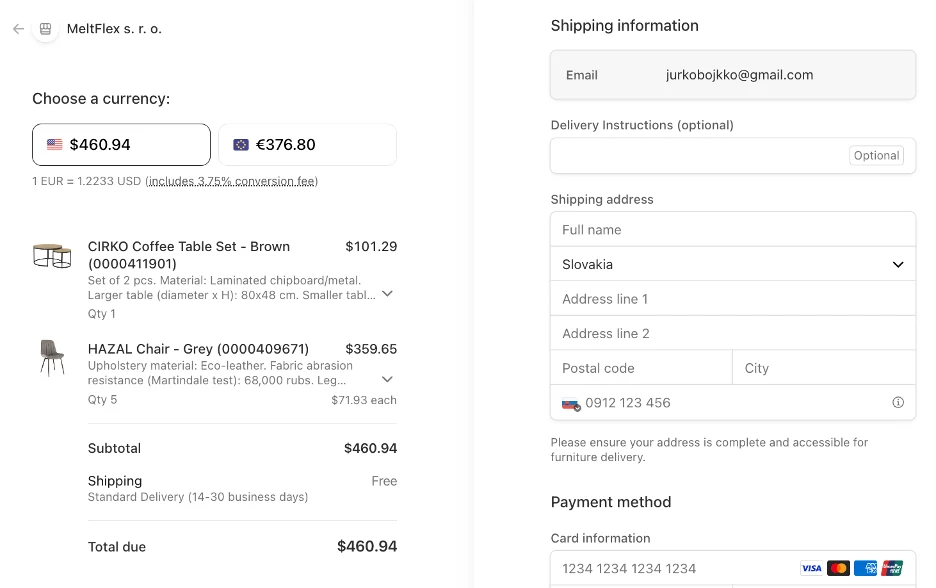936x588 pixels.
Task: Focus the Full name field
Action: [x=732, y=230]
